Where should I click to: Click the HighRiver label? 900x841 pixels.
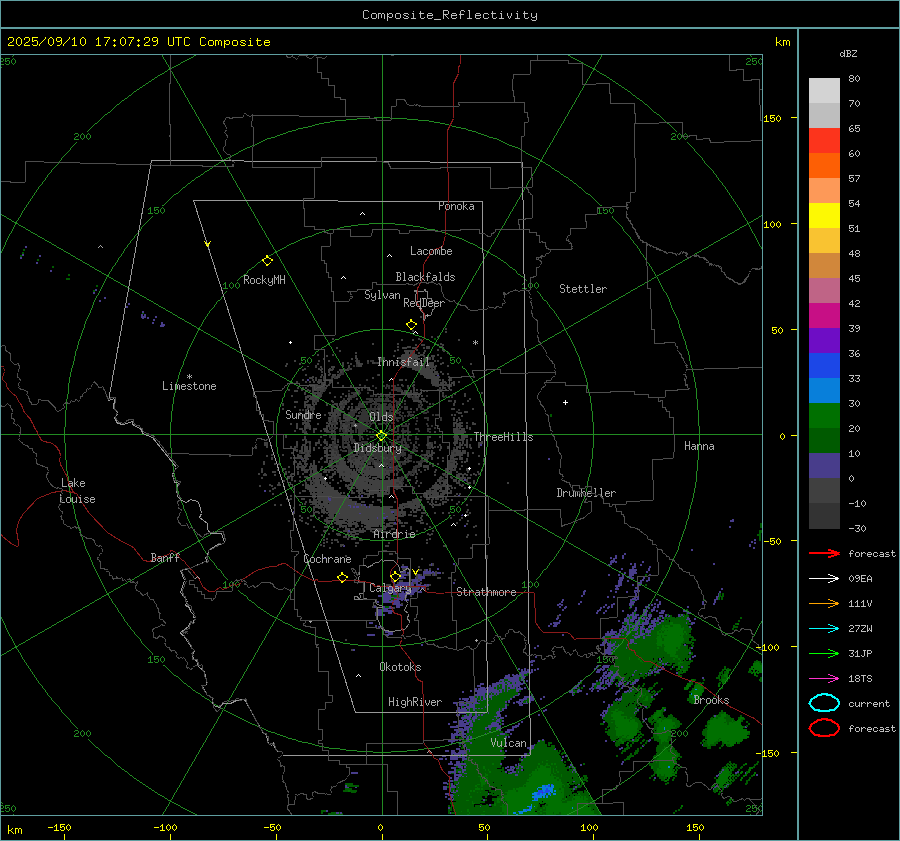[x=415, y=702]
